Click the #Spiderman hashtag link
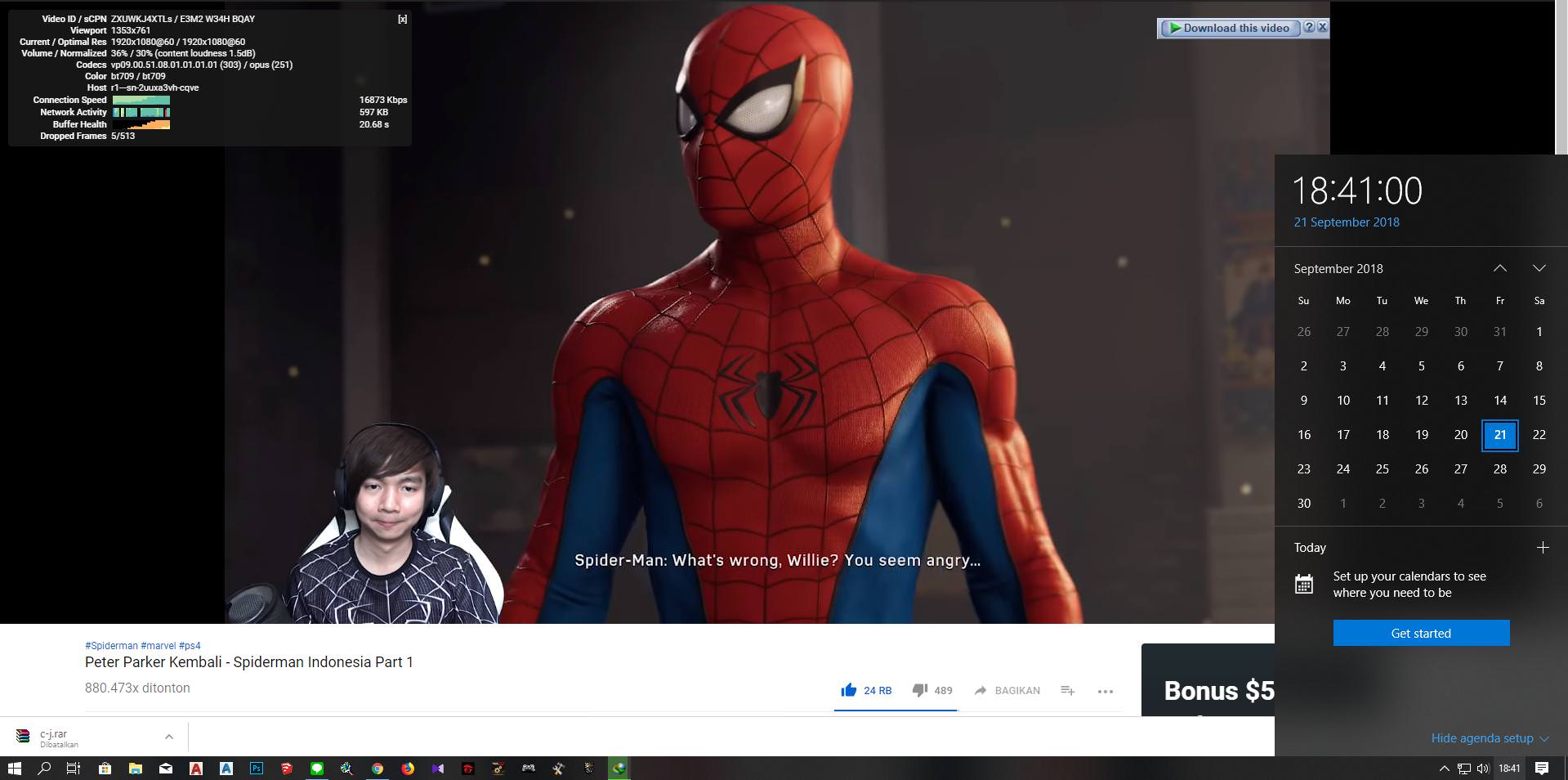Screen dimensions: 1568x780 click(111, 646)
